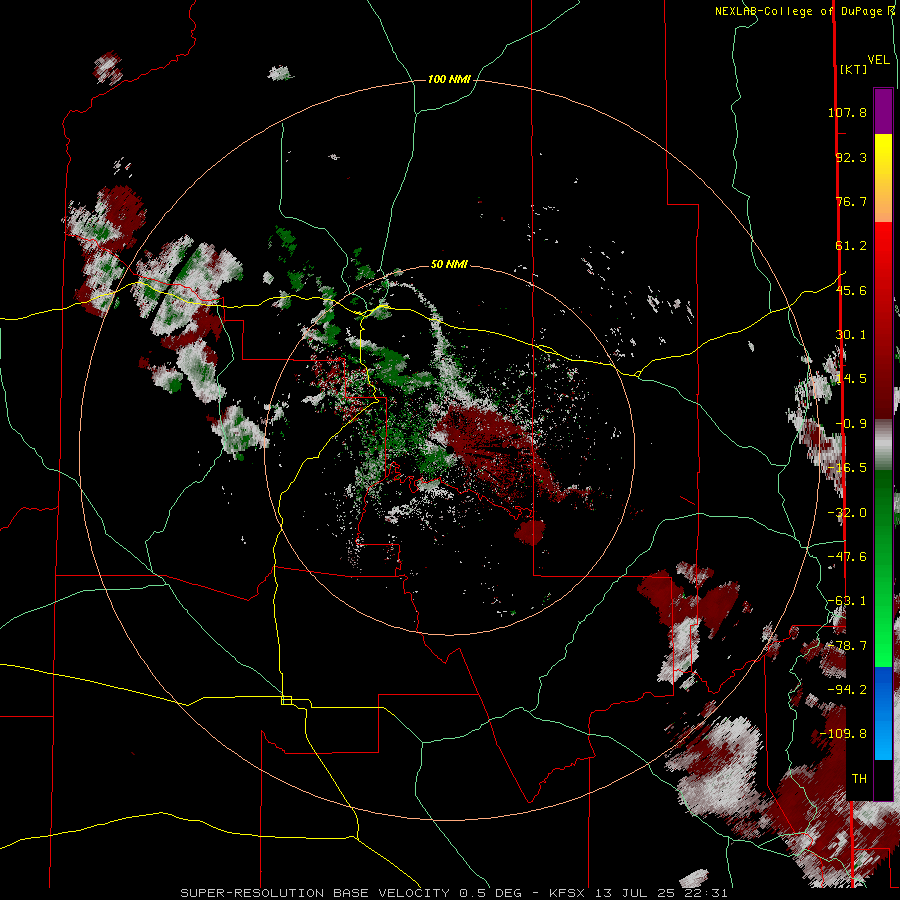This screenshot has width=900, height=900.
Task: Click the 30.1 velocity scale value
Action: [851, 335]
